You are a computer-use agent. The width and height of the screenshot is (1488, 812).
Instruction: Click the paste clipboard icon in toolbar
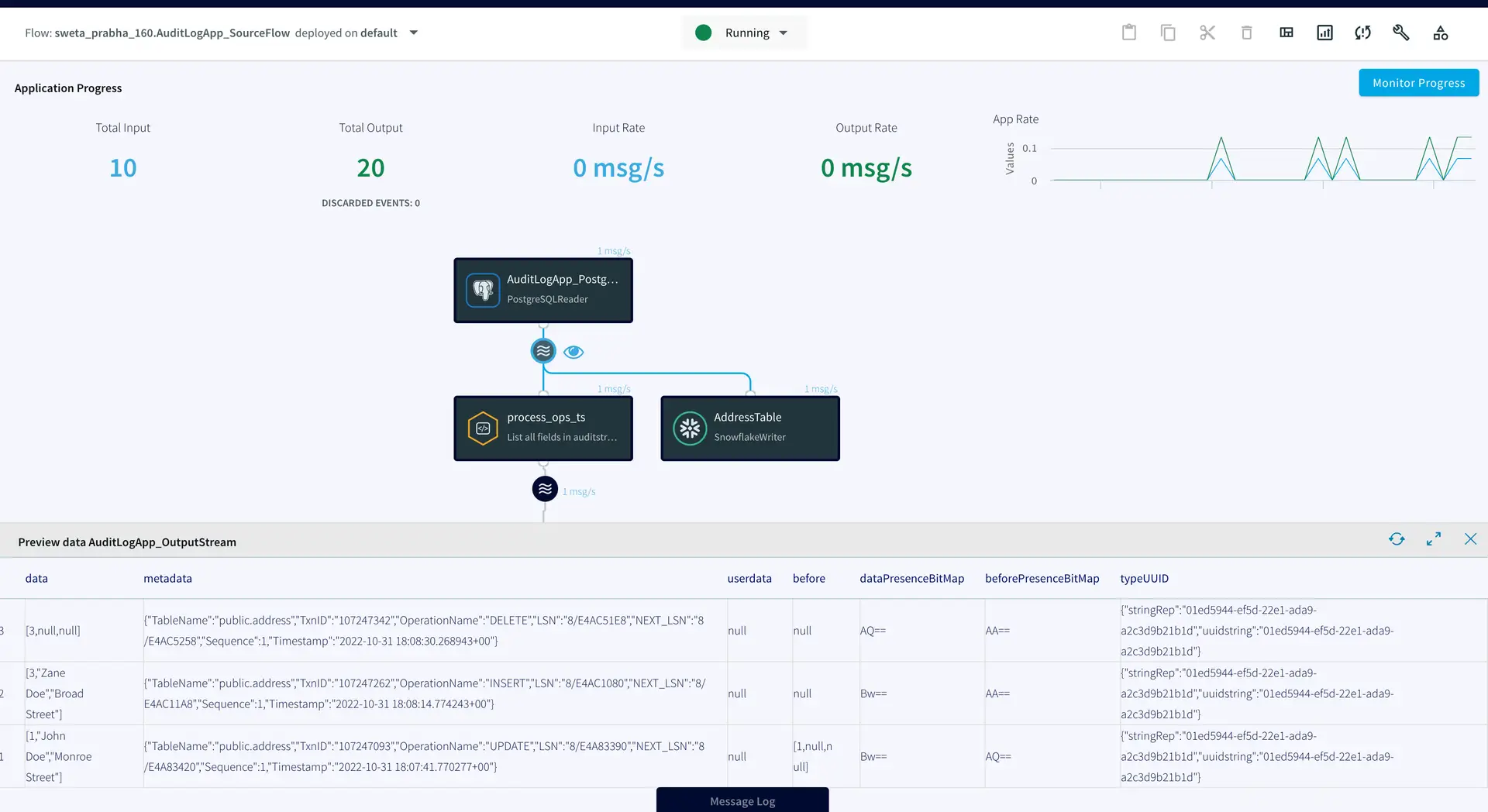[1129, 33]
